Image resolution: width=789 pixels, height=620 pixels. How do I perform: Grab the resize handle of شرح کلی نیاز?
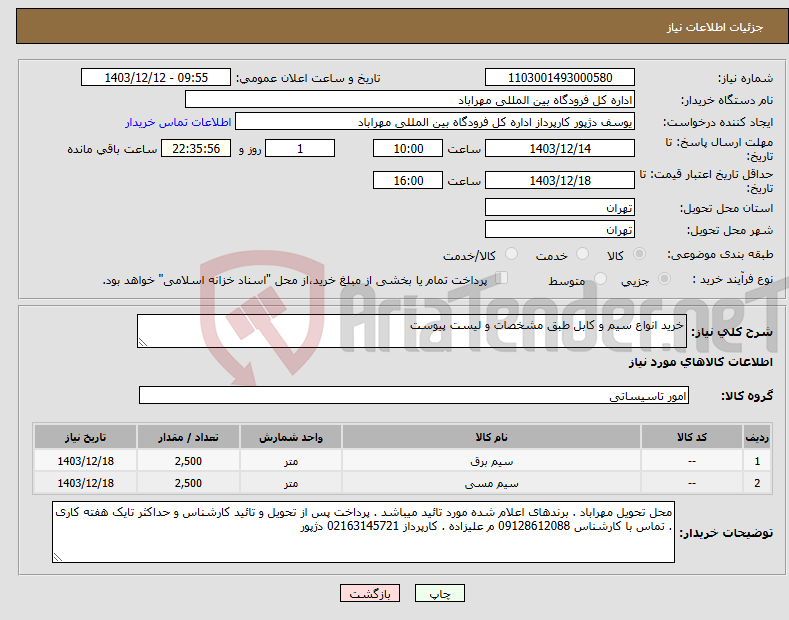coord(143,342)
